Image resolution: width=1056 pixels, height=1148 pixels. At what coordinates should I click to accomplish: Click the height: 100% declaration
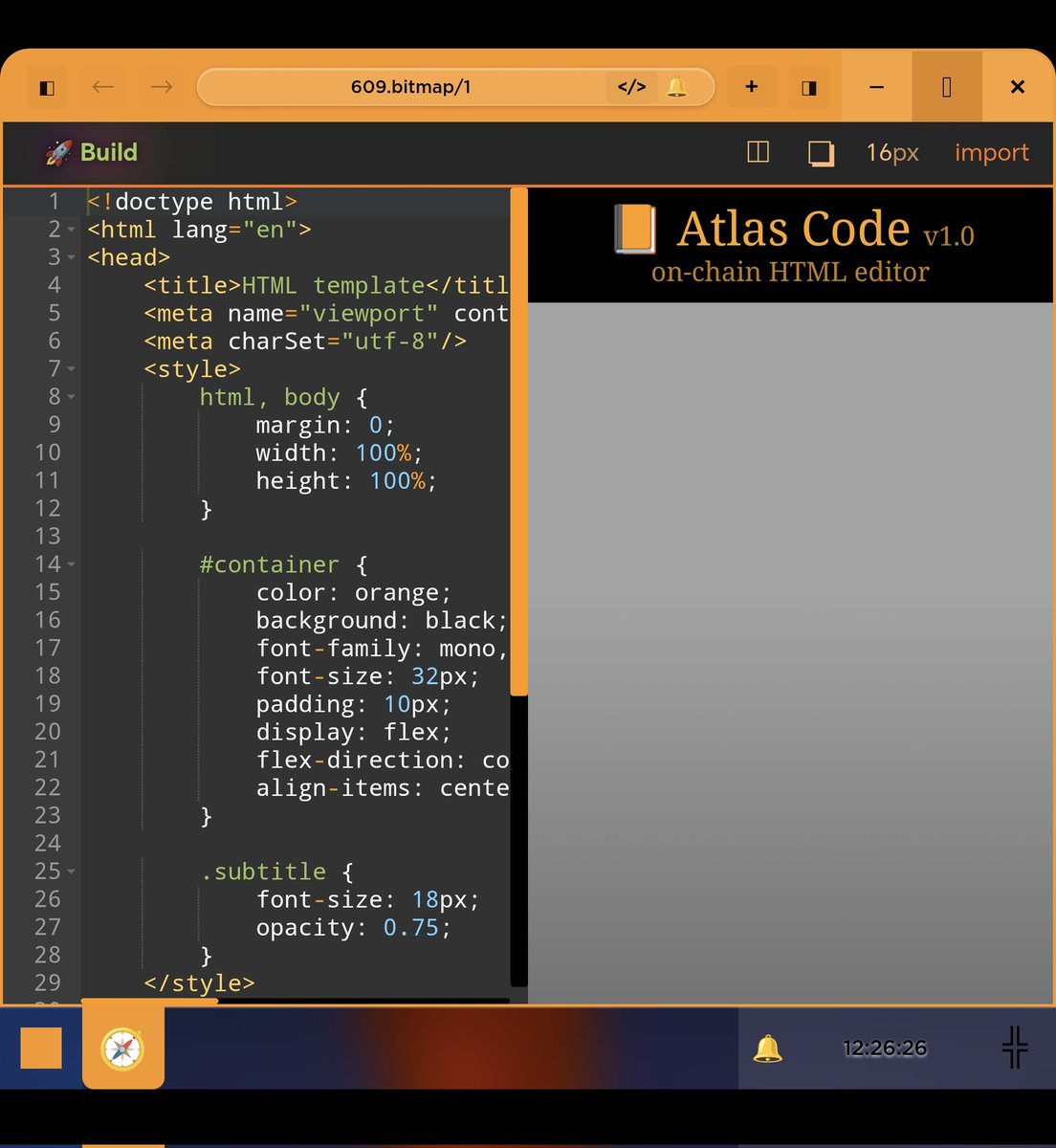tap(346, 480)
